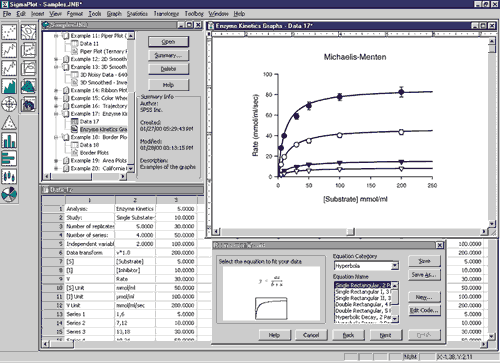Expand the Example 14 Ribbon Plot node

coord(56,90)
